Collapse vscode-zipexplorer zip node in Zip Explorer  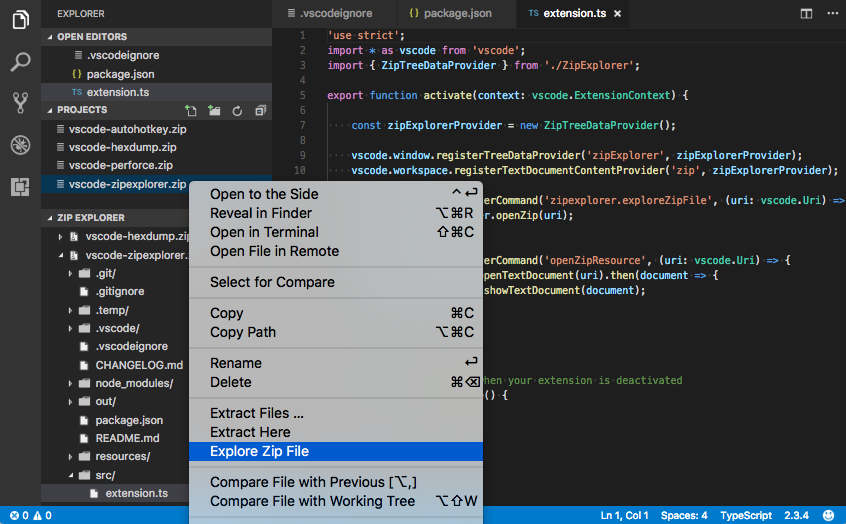click(x=60, y=255)
